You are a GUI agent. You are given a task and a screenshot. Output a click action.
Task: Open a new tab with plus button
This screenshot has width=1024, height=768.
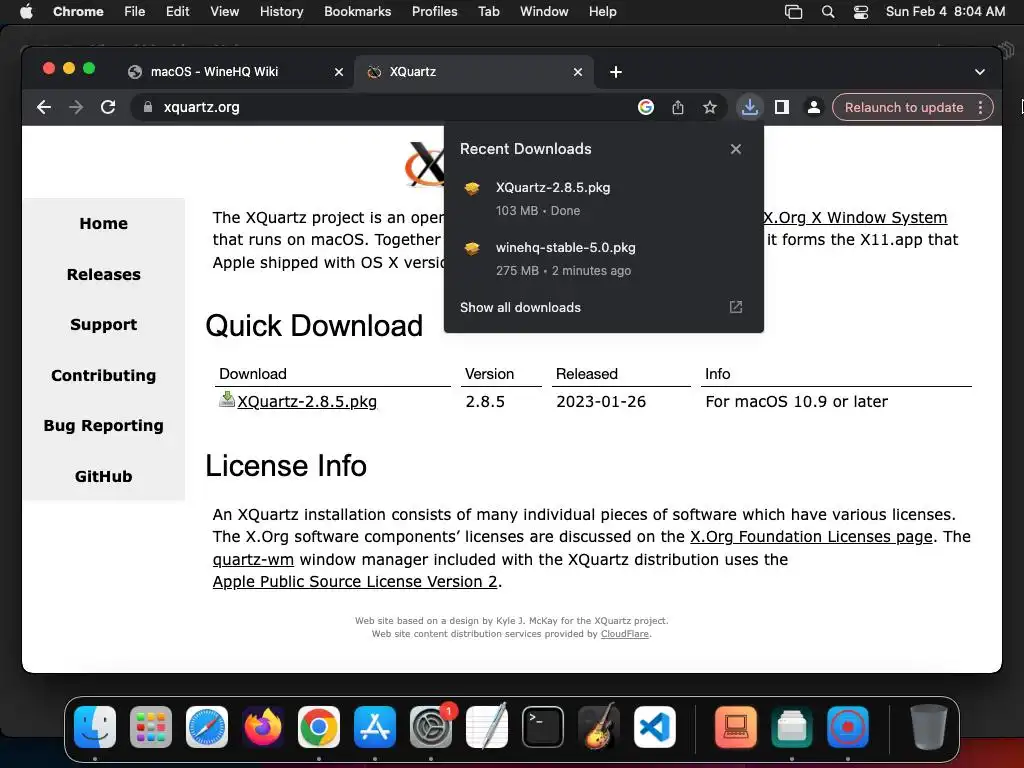coord(616,72)
